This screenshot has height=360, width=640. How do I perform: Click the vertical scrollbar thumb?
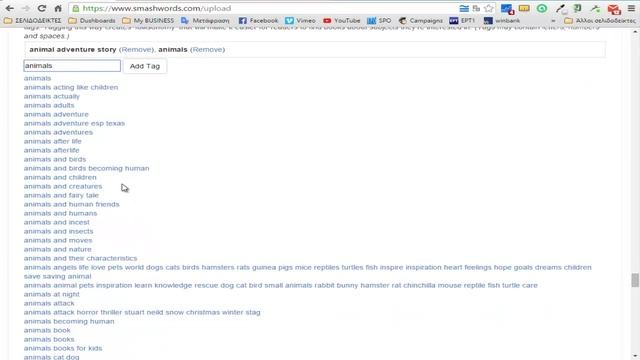(x=635, y=280)
